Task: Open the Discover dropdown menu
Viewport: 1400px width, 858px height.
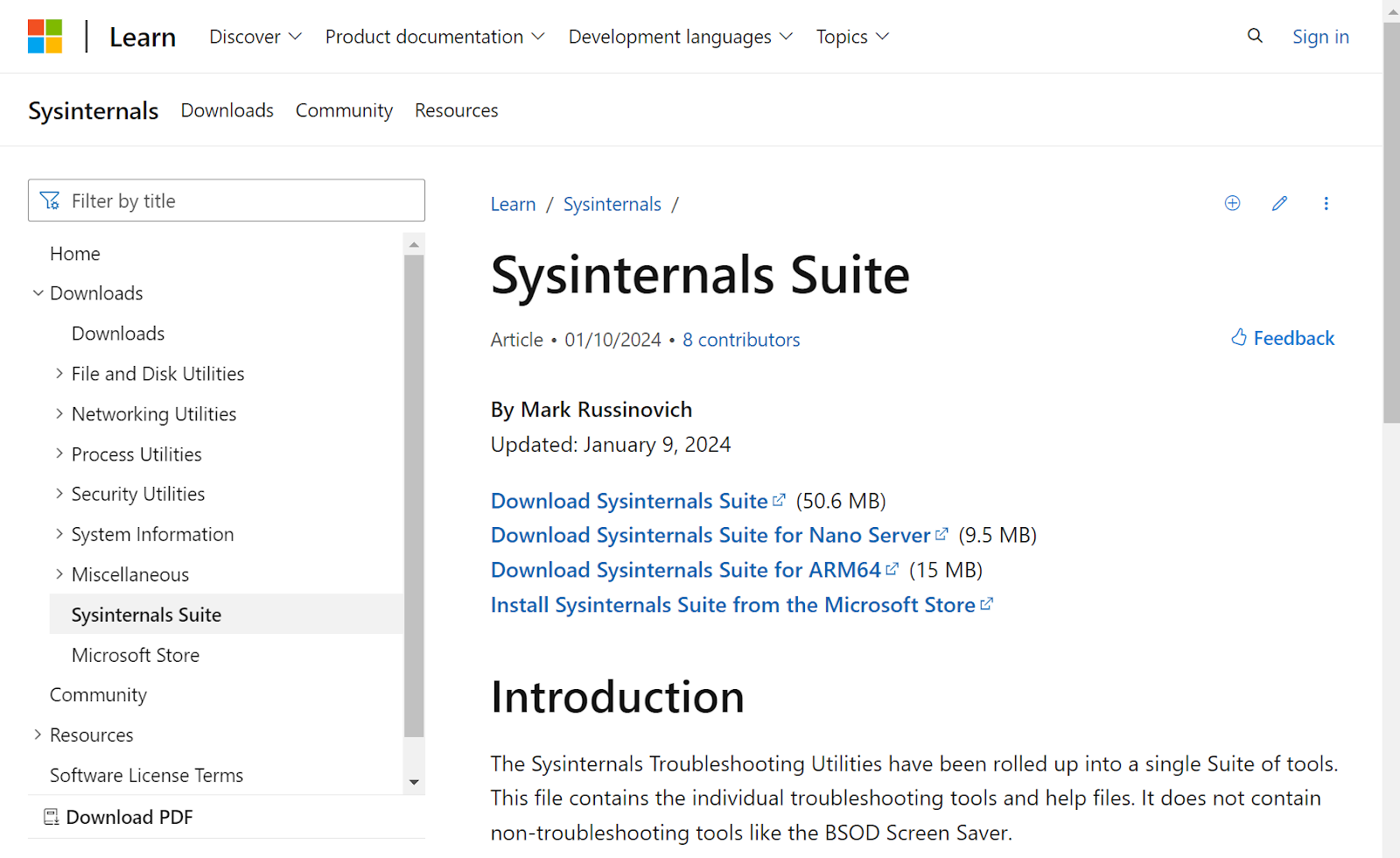Action: 255,37
